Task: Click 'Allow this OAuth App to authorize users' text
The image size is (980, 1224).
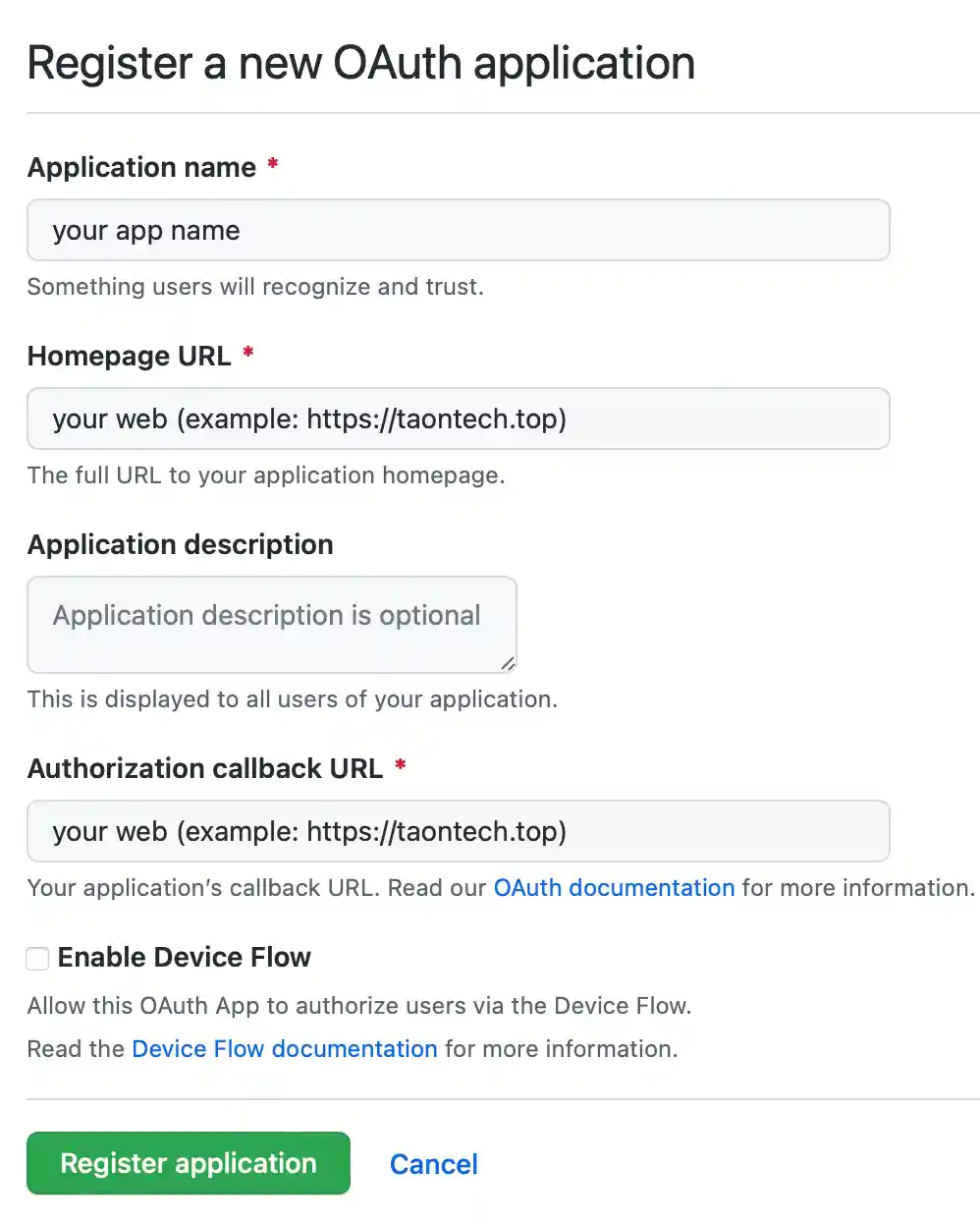Action: [x=359, y=1005]
